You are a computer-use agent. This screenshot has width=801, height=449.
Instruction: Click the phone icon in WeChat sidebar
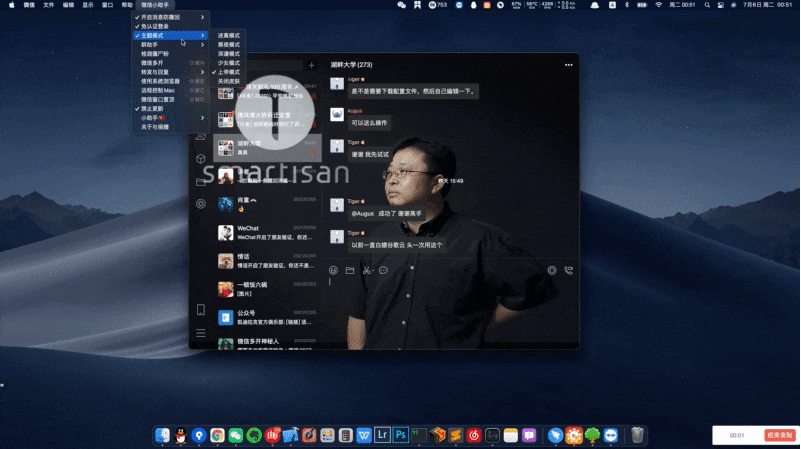[x=201, y=310]
